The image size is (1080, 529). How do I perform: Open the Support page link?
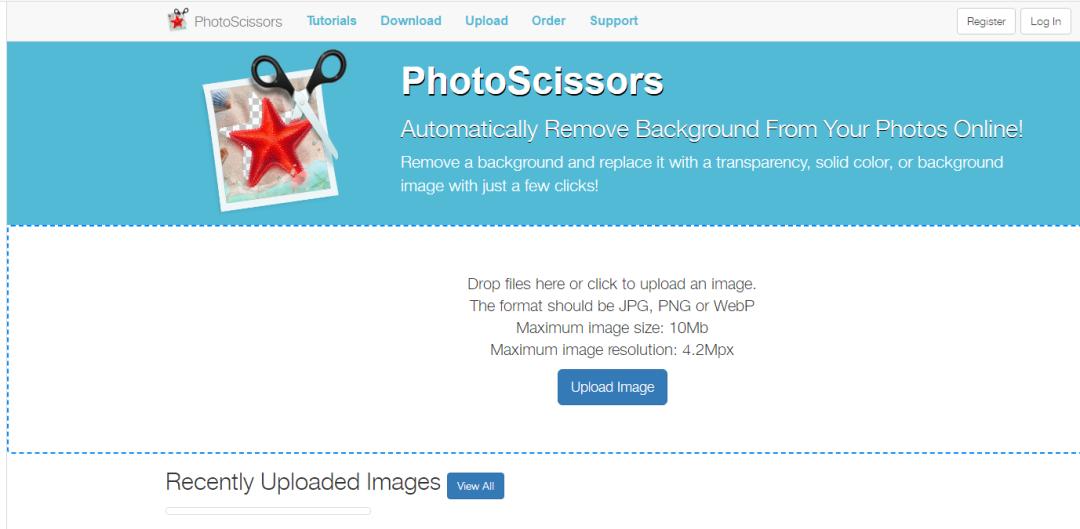[614, 21]
